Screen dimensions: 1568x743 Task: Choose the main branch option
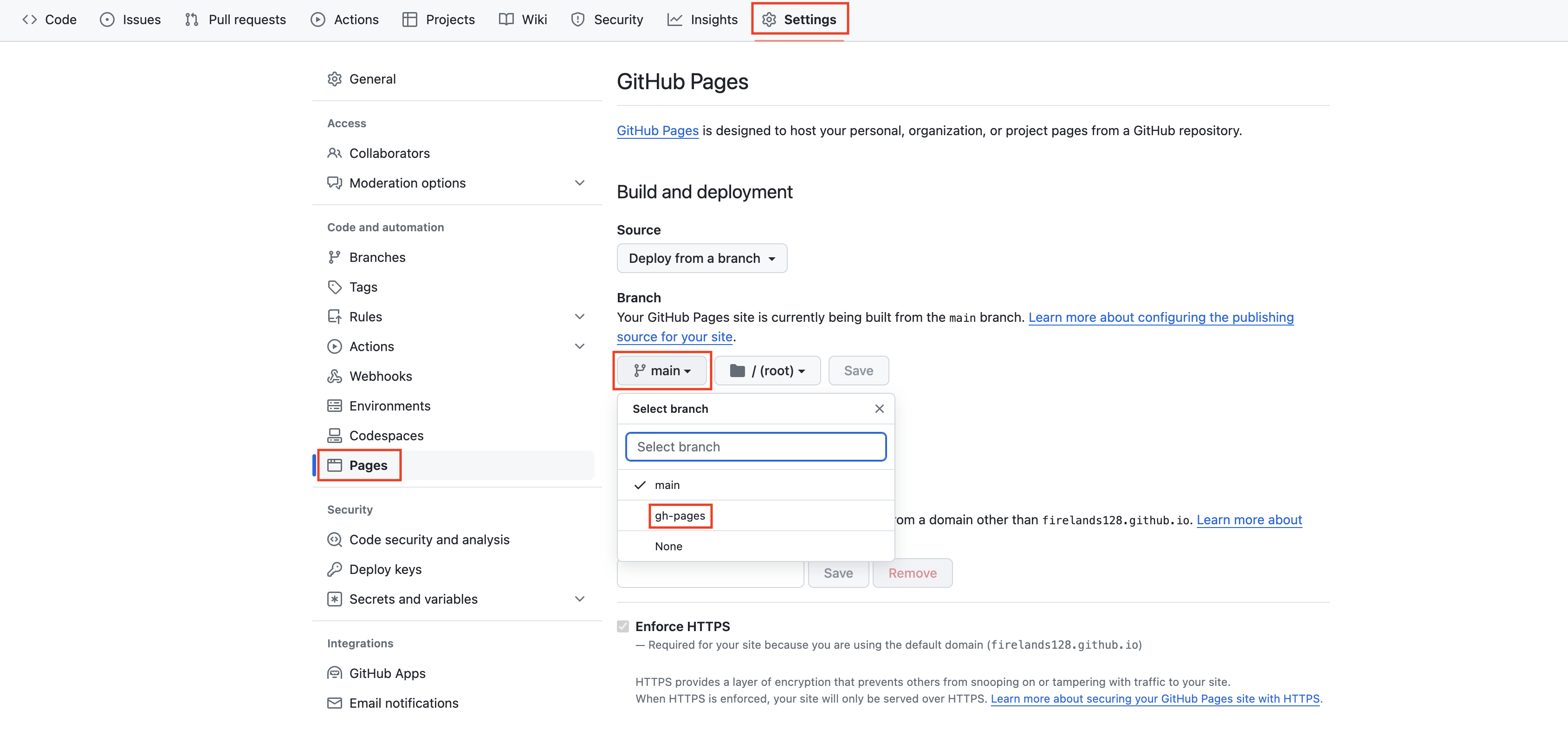pos(755,486)
